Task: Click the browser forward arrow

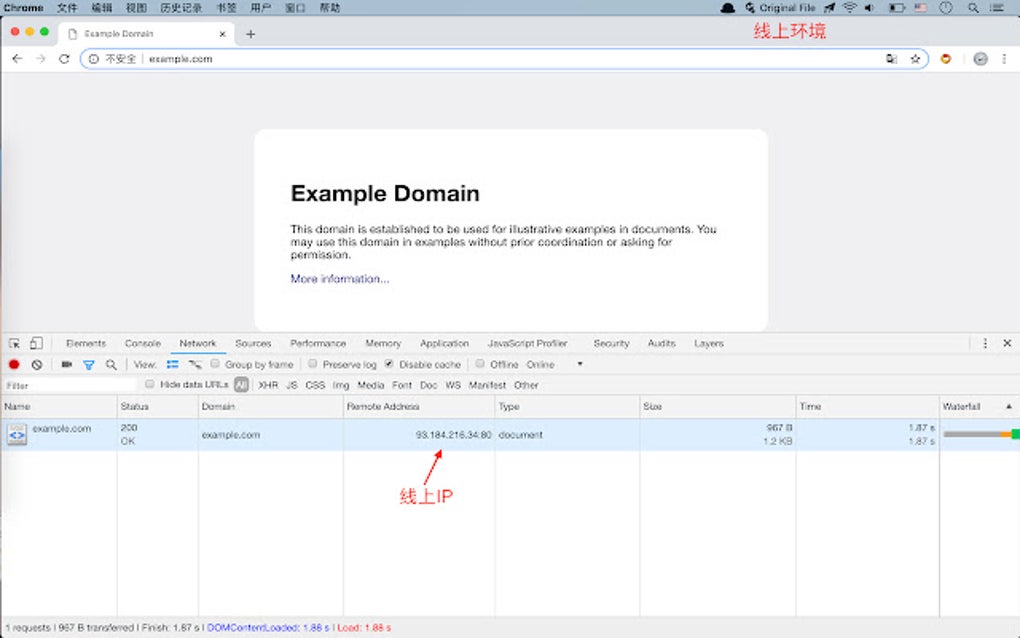Action: (x=41, y=59)
